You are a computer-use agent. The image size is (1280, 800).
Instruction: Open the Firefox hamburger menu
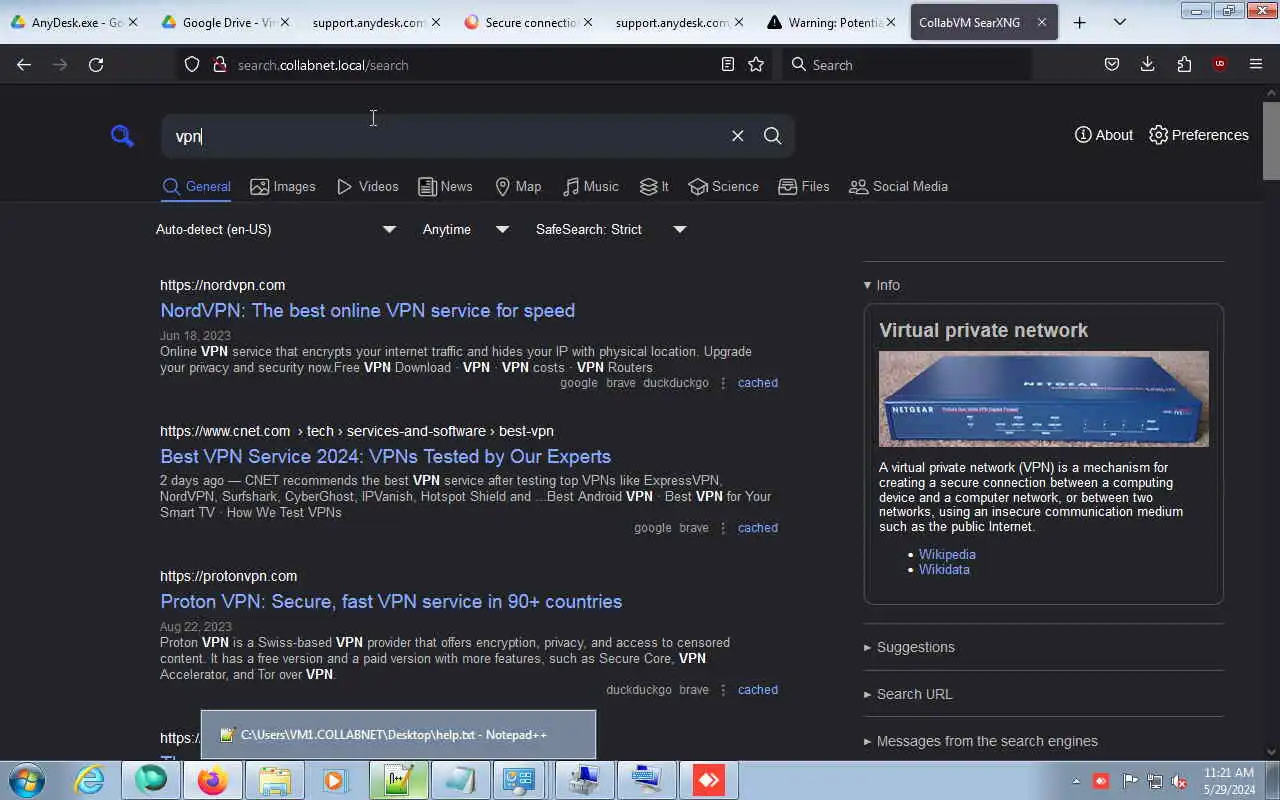click(1256, 64)
